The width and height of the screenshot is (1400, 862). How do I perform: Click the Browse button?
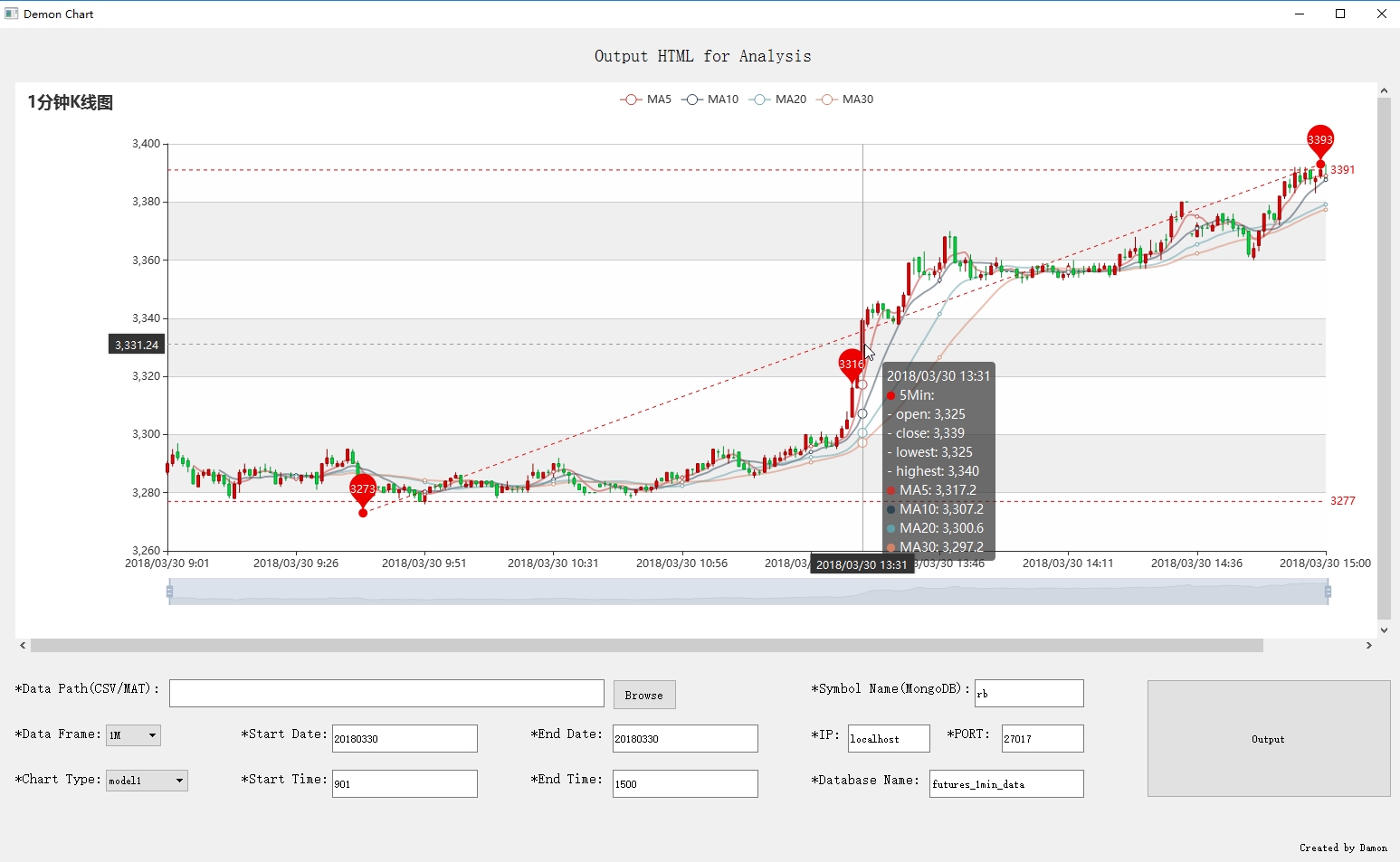coord(644,695)
